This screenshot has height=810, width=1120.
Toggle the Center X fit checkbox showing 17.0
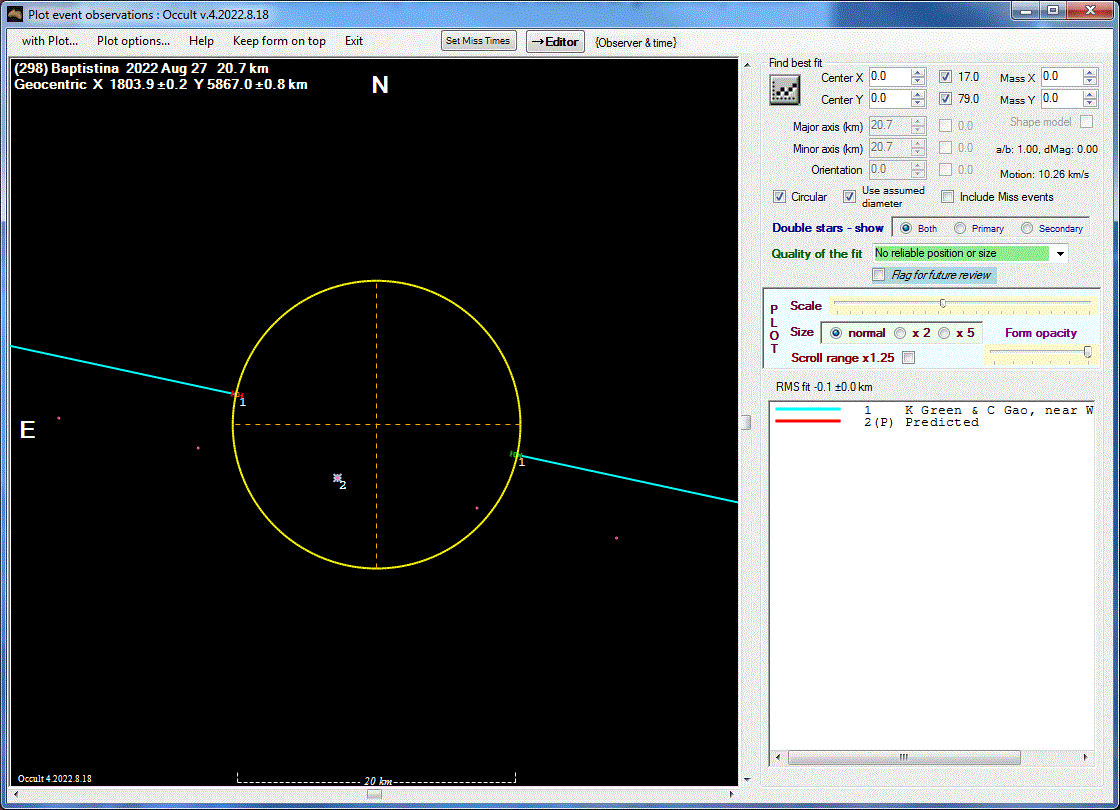pos(945,76)
